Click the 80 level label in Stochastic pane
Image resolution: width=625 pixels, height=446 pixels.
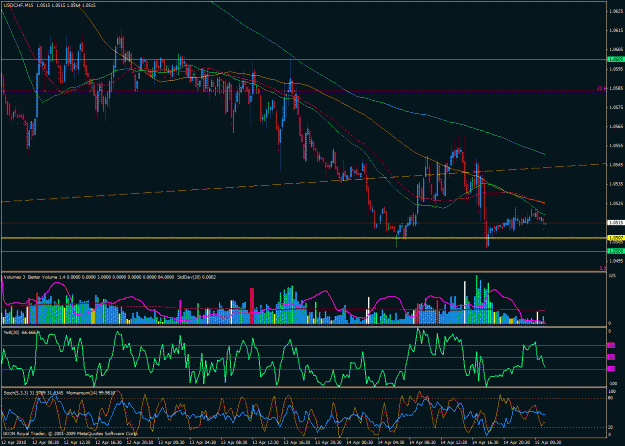tap(610, 398)
